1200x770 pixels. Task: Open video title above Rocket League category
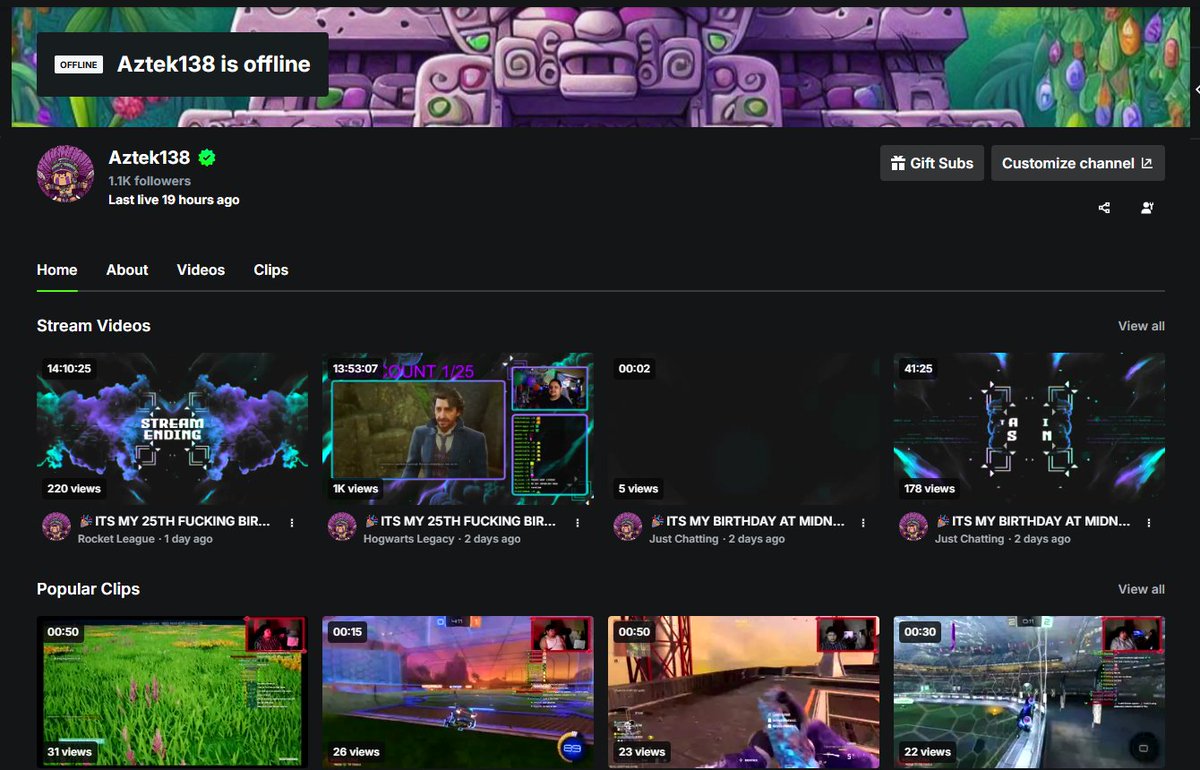click(176, 521)
